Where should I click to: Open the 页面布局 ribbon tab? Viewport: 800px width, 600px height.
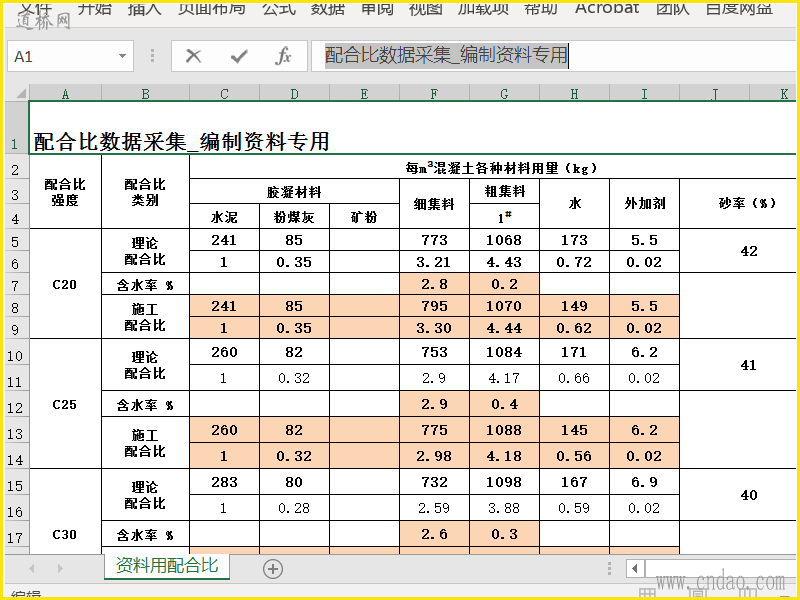211,7
